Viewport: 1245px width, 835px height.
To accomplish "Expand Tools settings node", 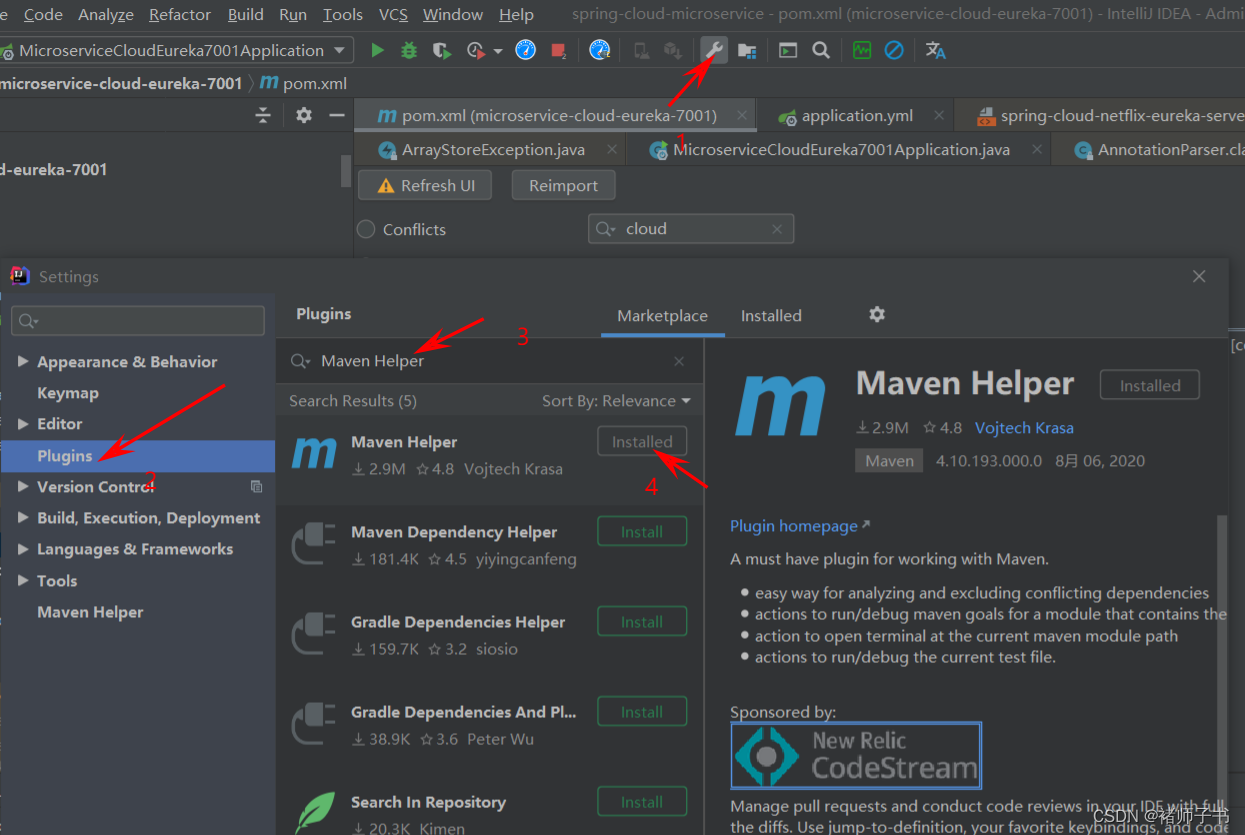I will click(x=23, y=580).
